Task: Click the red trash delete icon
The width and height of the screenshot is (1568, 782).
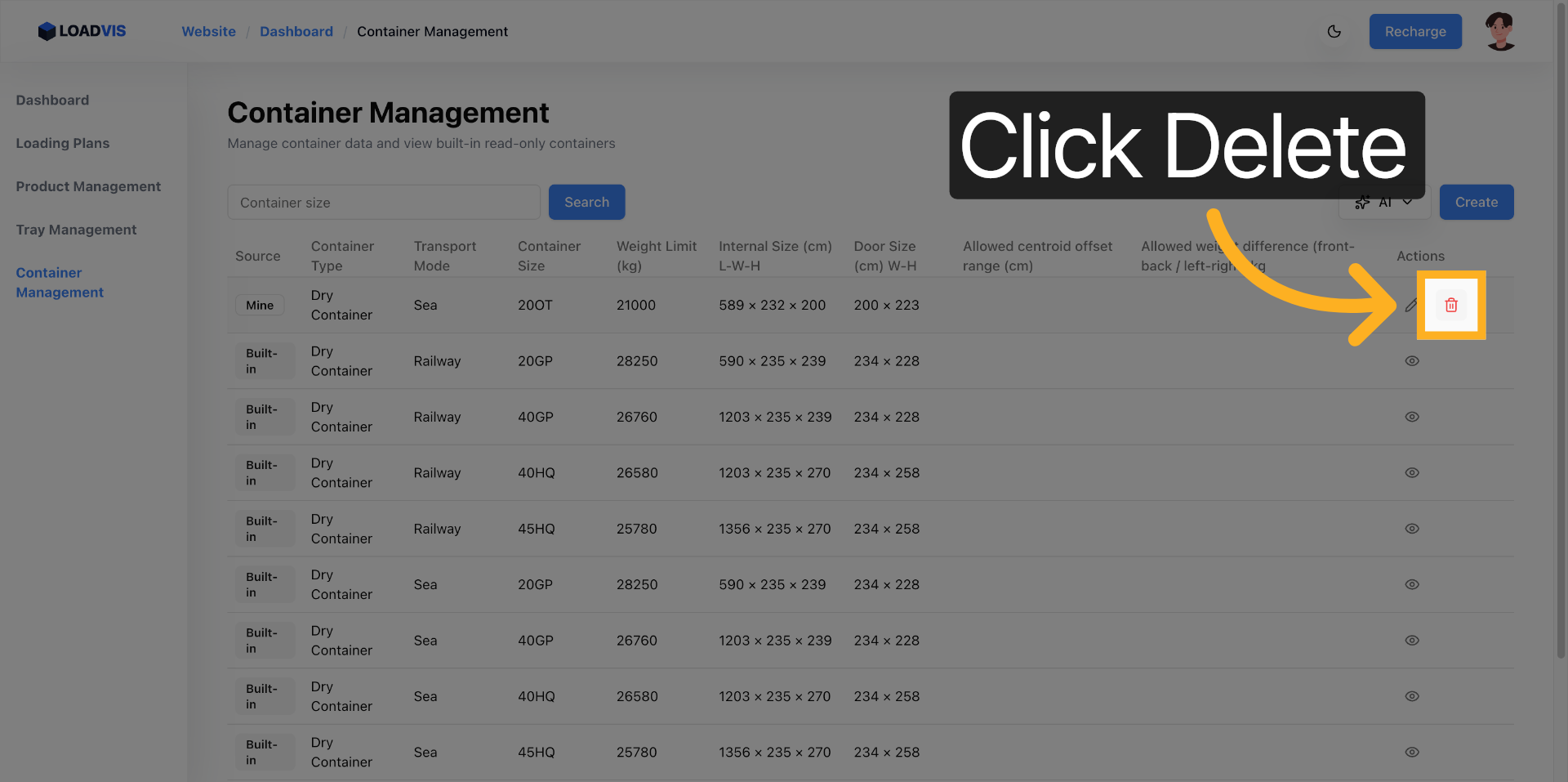Action: click(1450, 305)
